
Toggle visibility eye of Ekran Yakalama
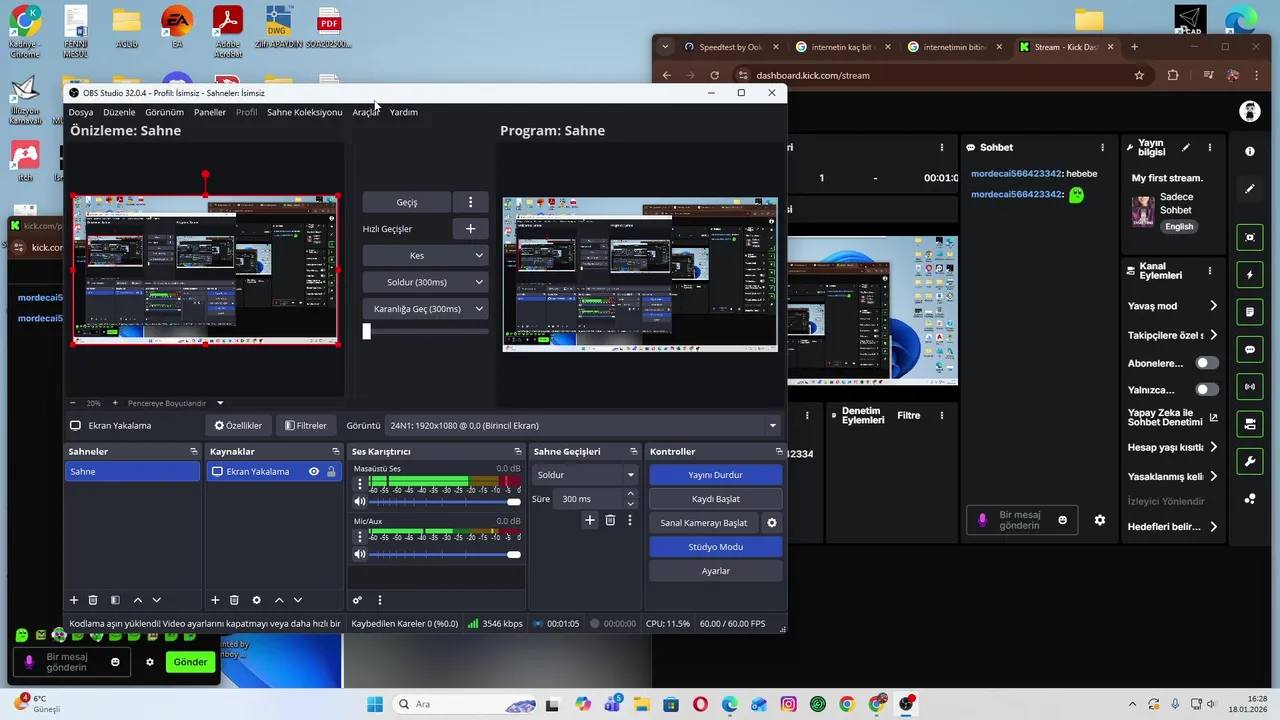coord(314,472)
